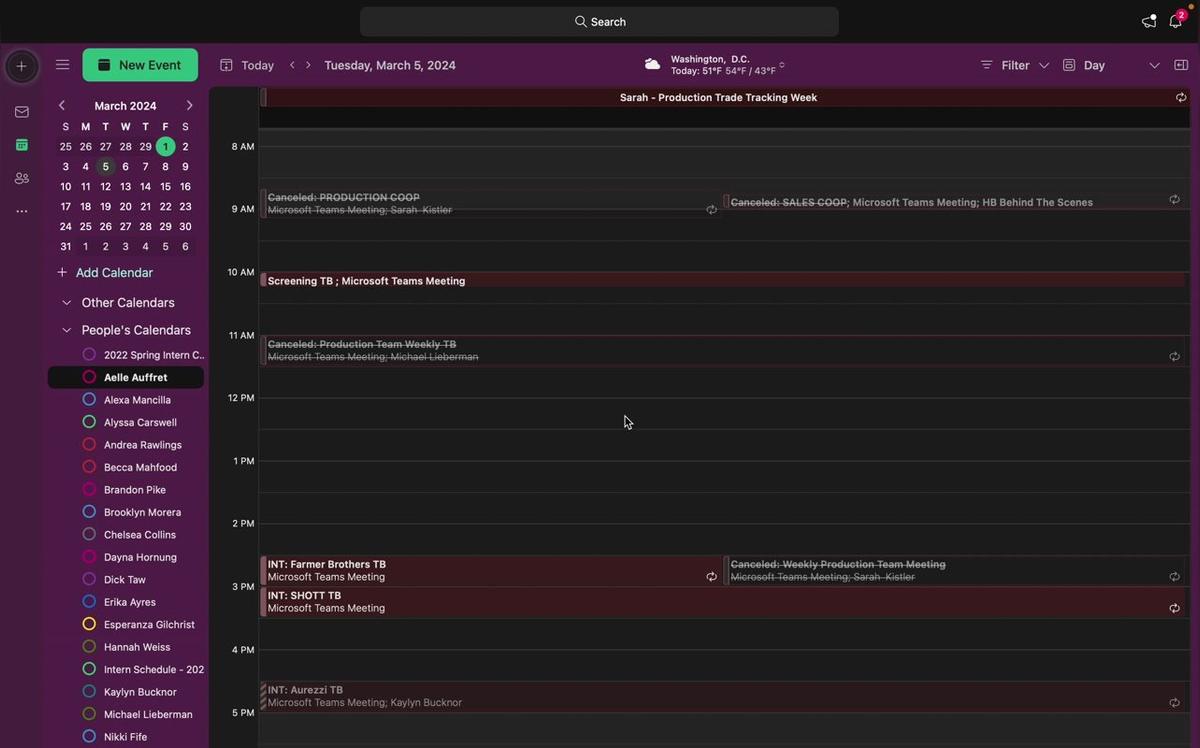Select Canceled: Production Team Weekly TB event
The width and height of the screenshot is (1200, 748).
pyautogui.click(x=724, y=350)
